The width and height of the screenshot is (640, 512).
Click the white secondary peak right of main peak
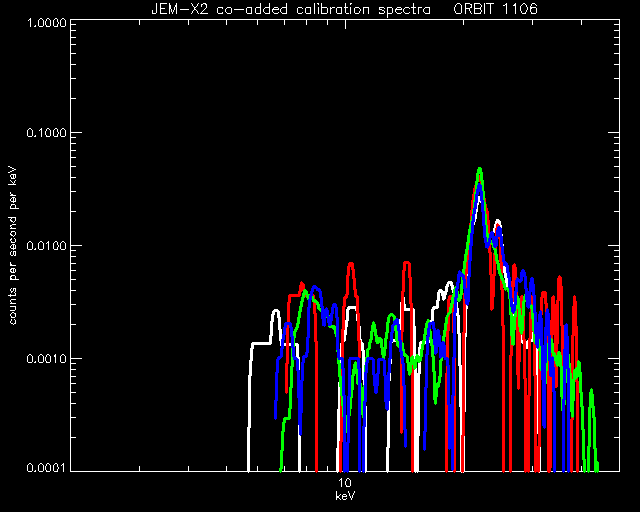(498, 223)
